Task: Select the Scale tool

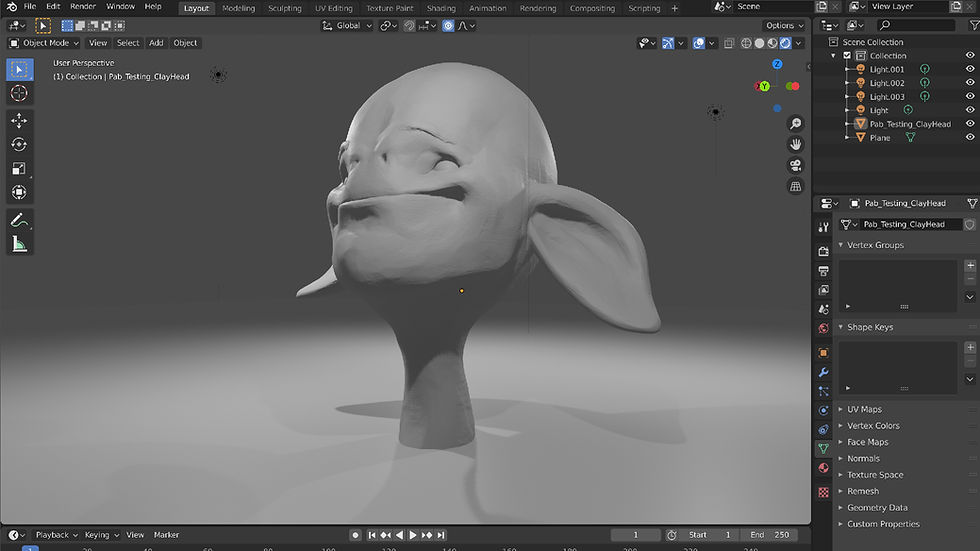Action: coord(19,168)
